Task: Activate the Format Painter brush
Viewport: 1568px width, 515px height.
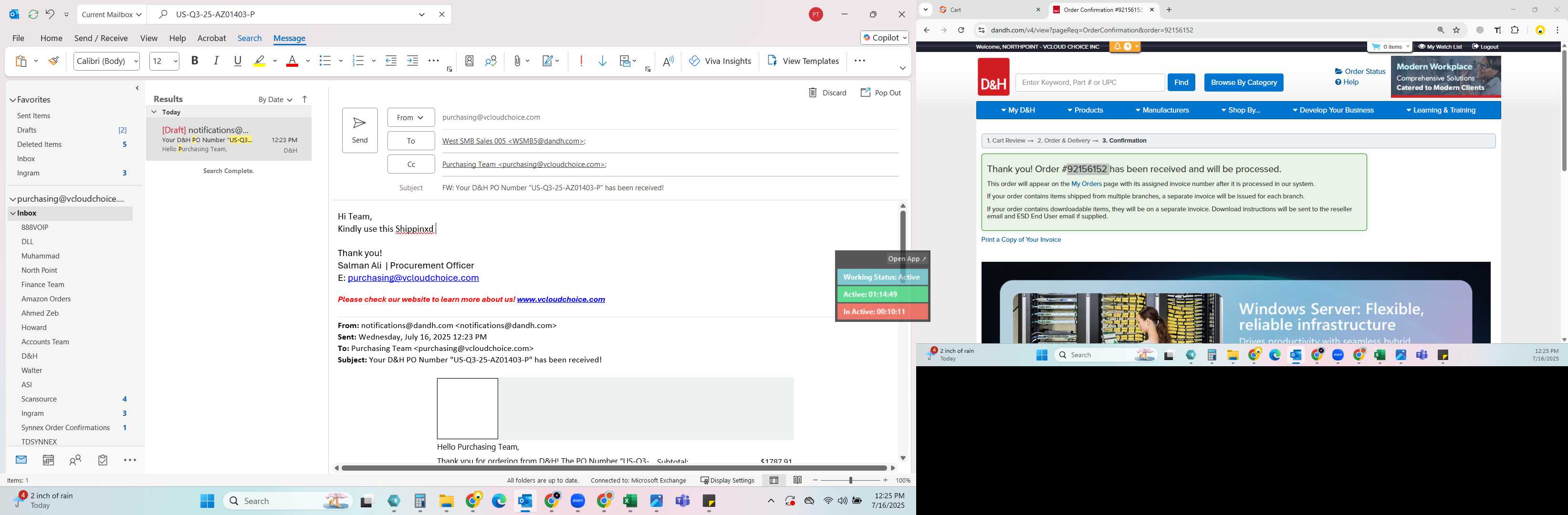Action: tap(53, 61)
